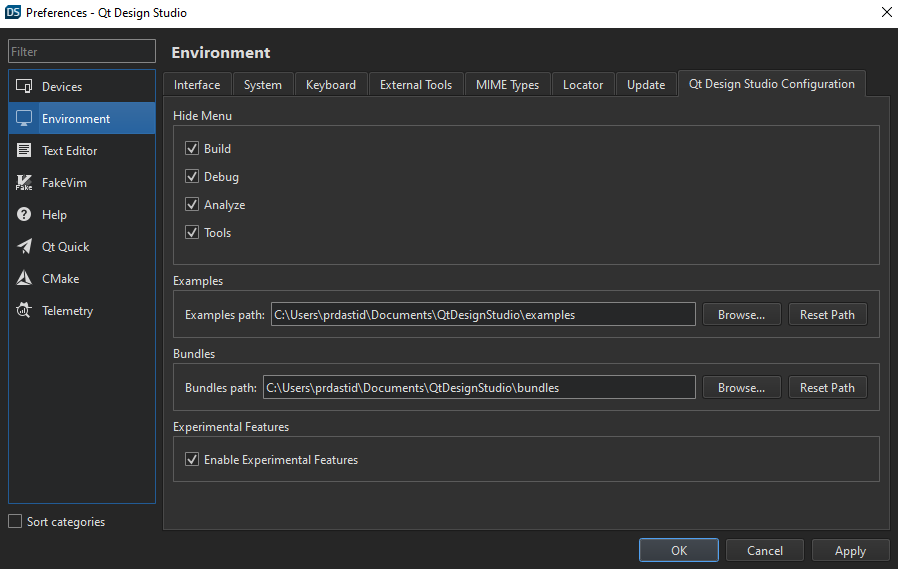Toggle the Debug checkbox
This screenshot has height=569, width=898.
192,177
